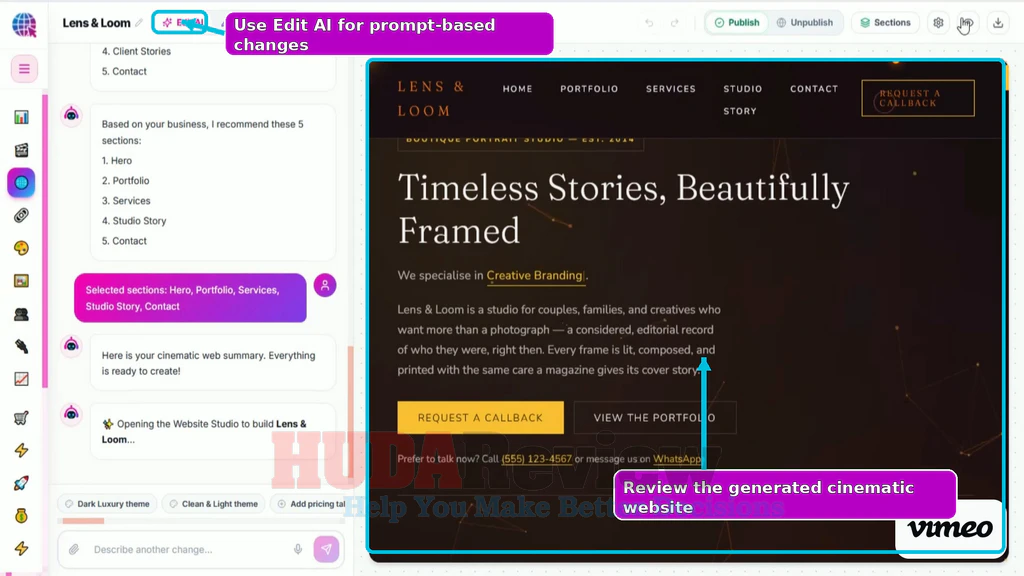Open the bar chart dashboard icon
Screen dimensions: 1024x576
pos(22,118)
